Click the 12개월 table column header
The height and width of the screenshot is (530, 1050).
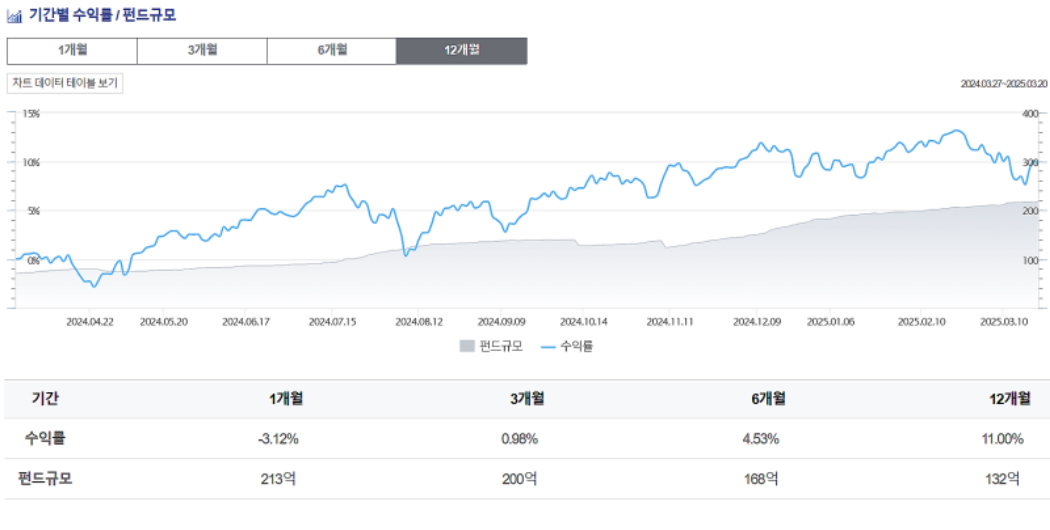tap(1010, 399)
